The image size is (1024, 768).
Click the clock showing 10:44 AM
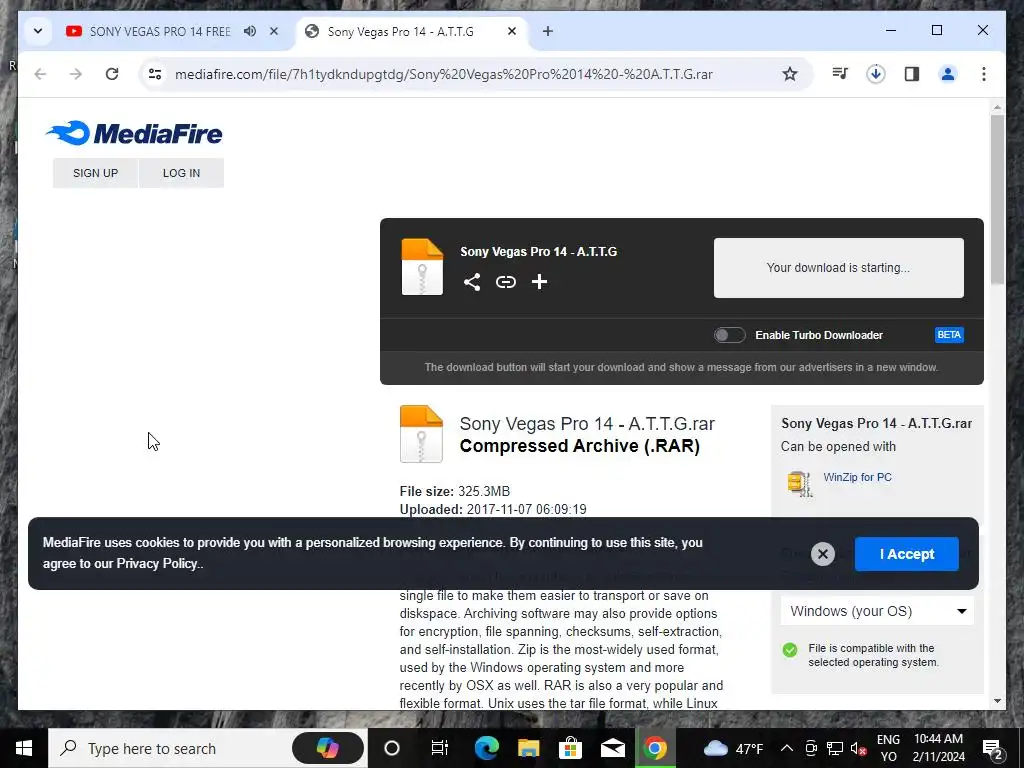point(938,748)
